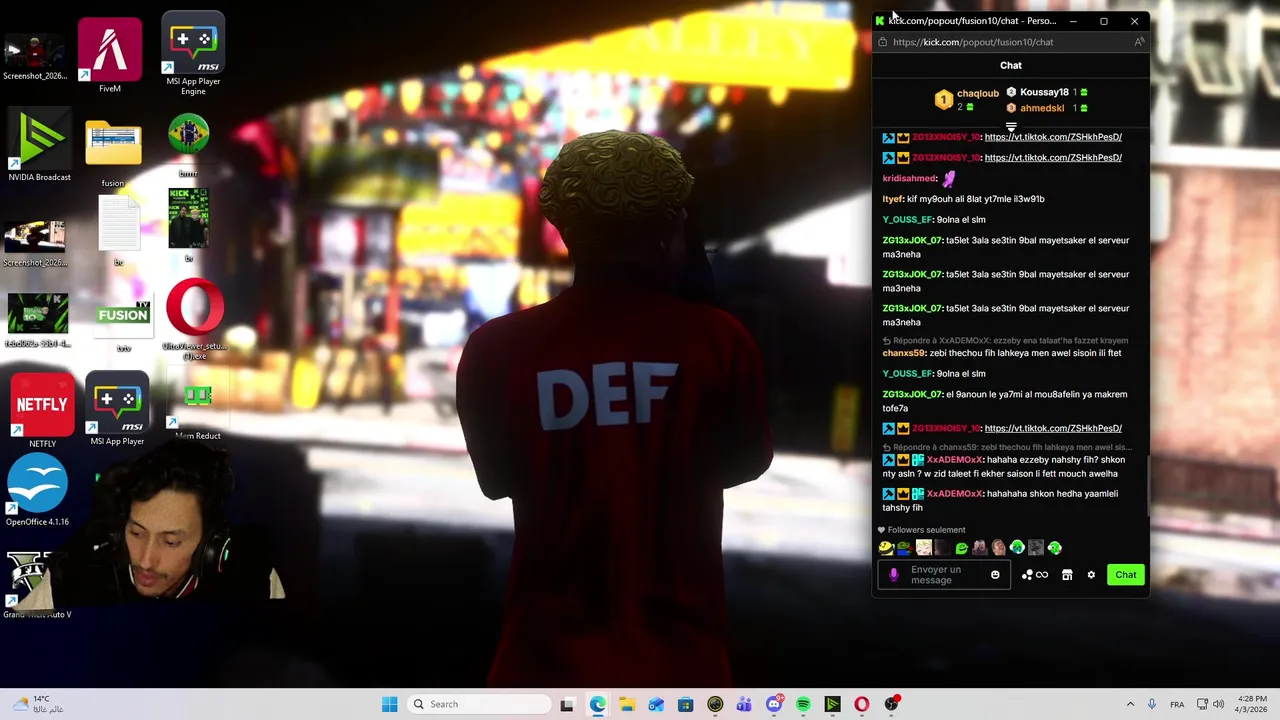Insert the Pepe frog emote

pos(904,548)
